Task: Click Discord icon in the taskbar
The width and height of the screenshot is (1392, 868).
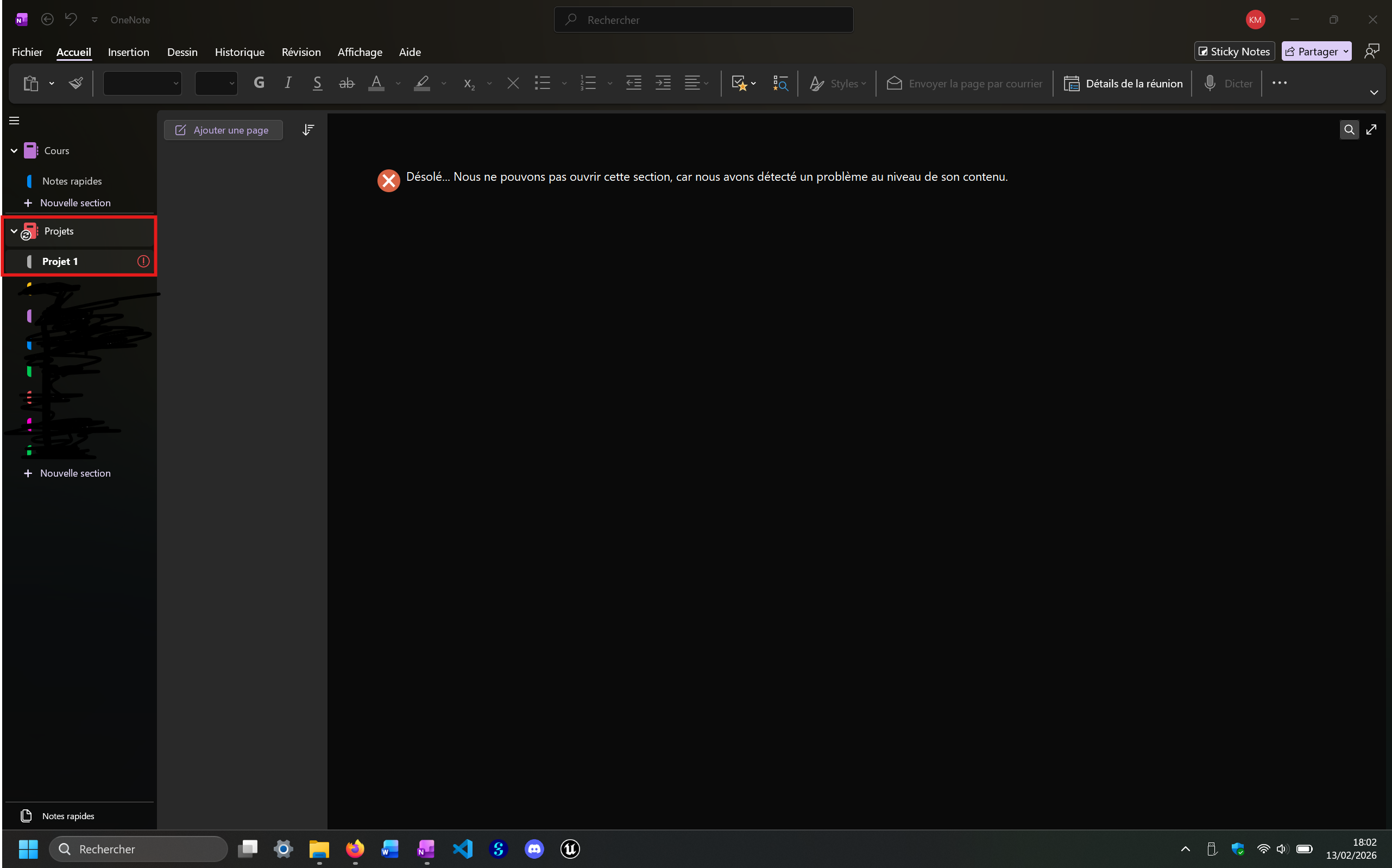Action: (x=534, y=848)
